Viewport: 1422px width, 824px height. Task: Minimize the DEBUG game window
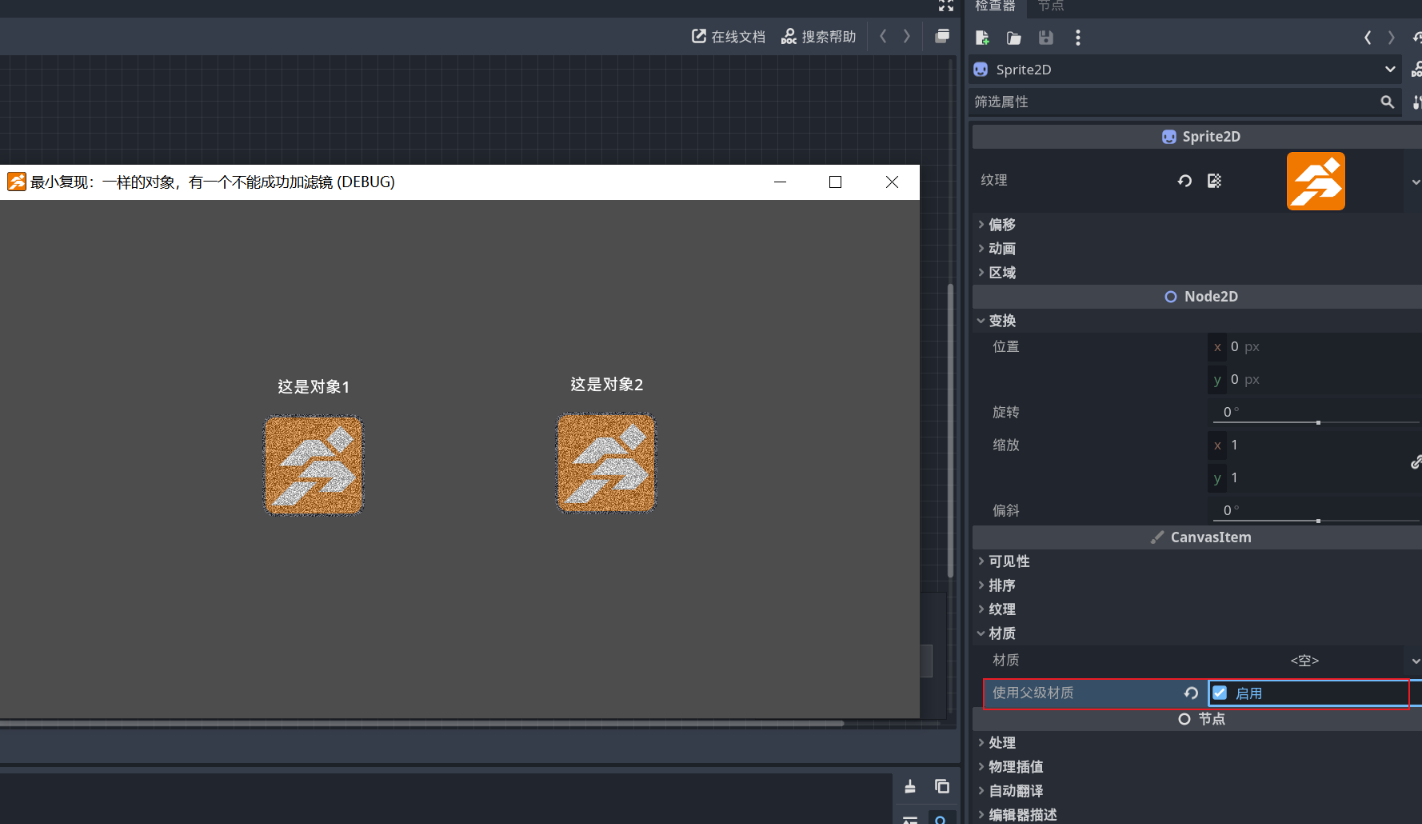[x=780, y=182]
